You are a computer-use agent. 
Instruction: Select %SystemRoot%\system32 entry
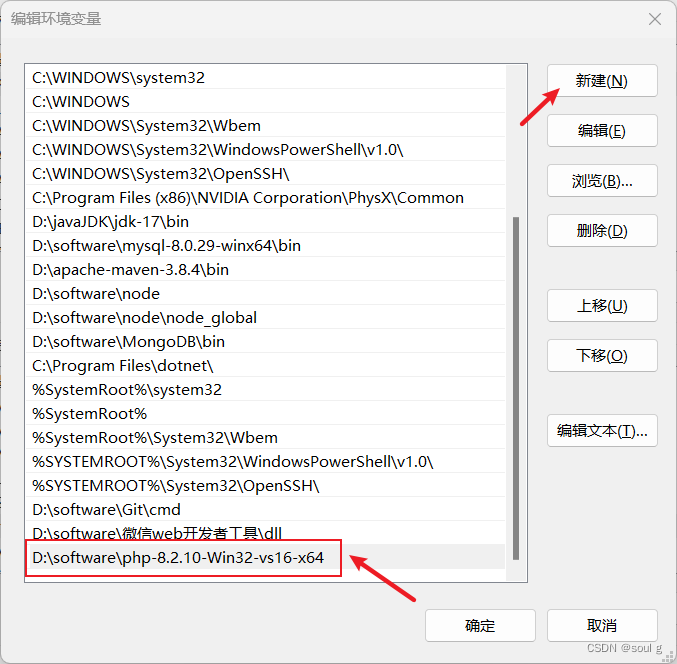(x=266, y=389)
